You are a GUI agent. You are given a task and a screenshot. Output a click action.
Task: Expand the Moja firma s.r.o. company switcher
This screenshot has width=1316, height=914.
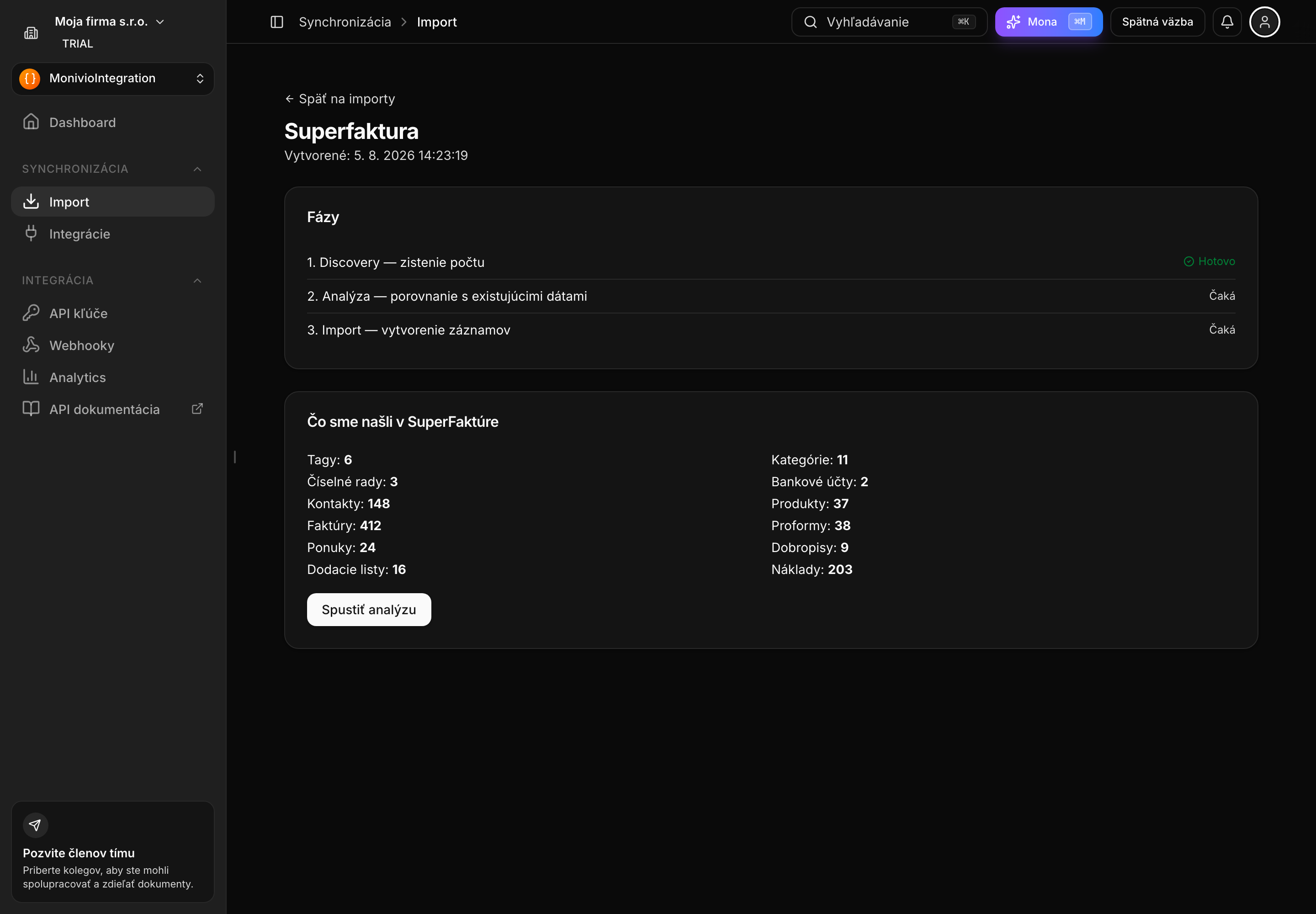pyautogui.click(x=110, y=22)
